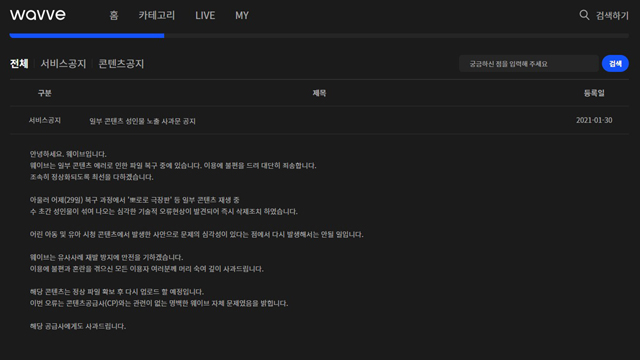Select the 전체 notice tab
Viewport: 640px width, 360px height.
point(19,64)
